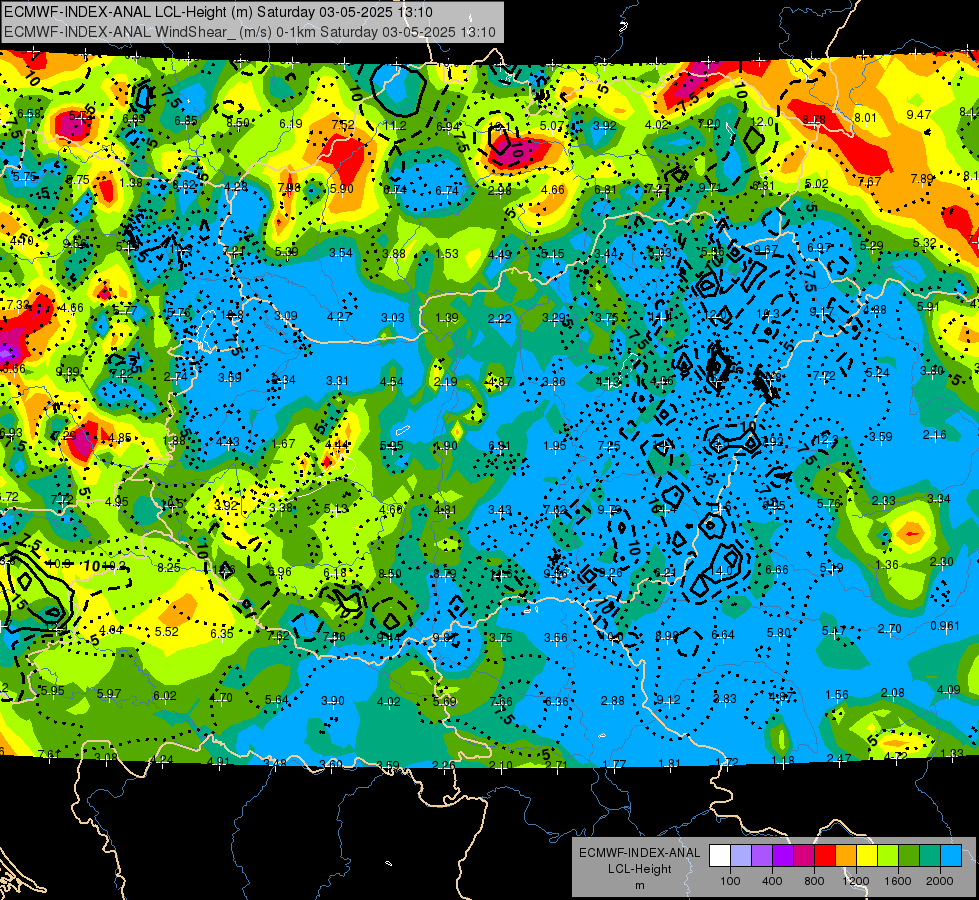Click the wind shear value 2.30
Viewport: 979px width, 900px height.
pos(942,562)
